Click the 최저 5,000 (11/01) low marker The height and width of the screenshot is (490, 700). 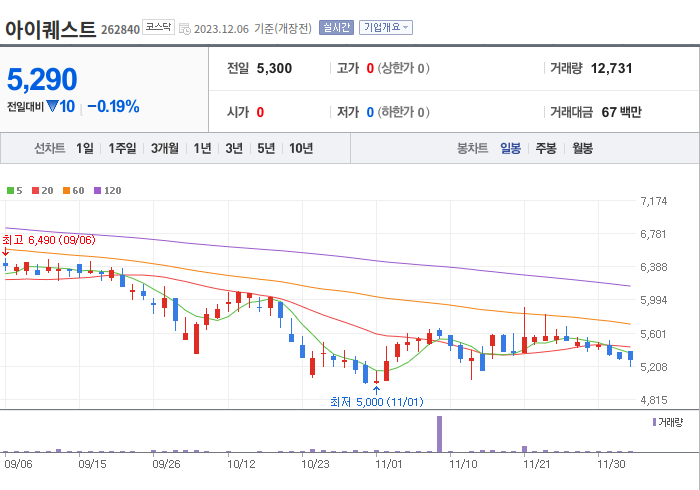tap(377, 402)
